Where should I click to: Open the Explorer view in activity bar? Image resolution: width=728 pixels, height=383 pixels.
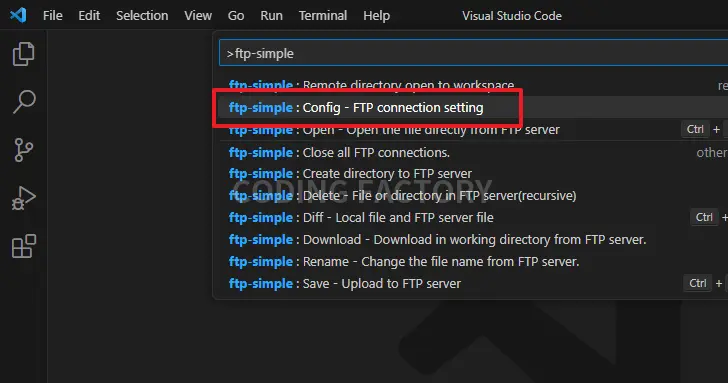(x=23, y=54)
